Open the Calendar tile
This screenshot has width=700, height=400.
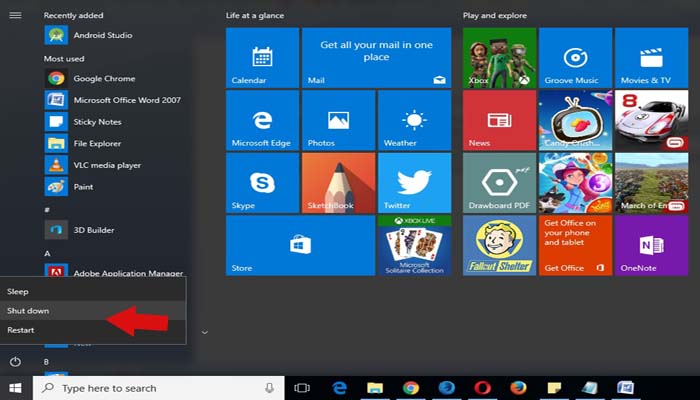262,58
